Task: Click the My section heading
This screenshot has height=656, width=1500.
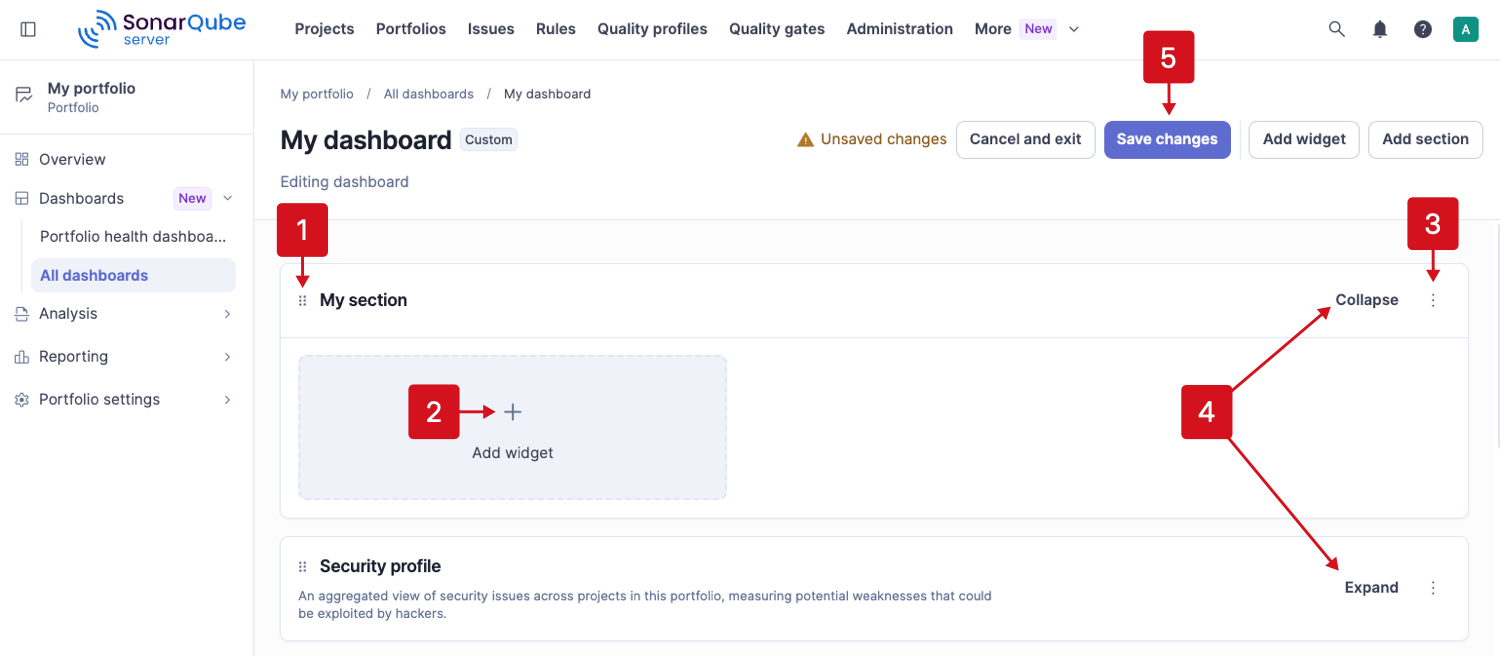Action: coord(363,300)
